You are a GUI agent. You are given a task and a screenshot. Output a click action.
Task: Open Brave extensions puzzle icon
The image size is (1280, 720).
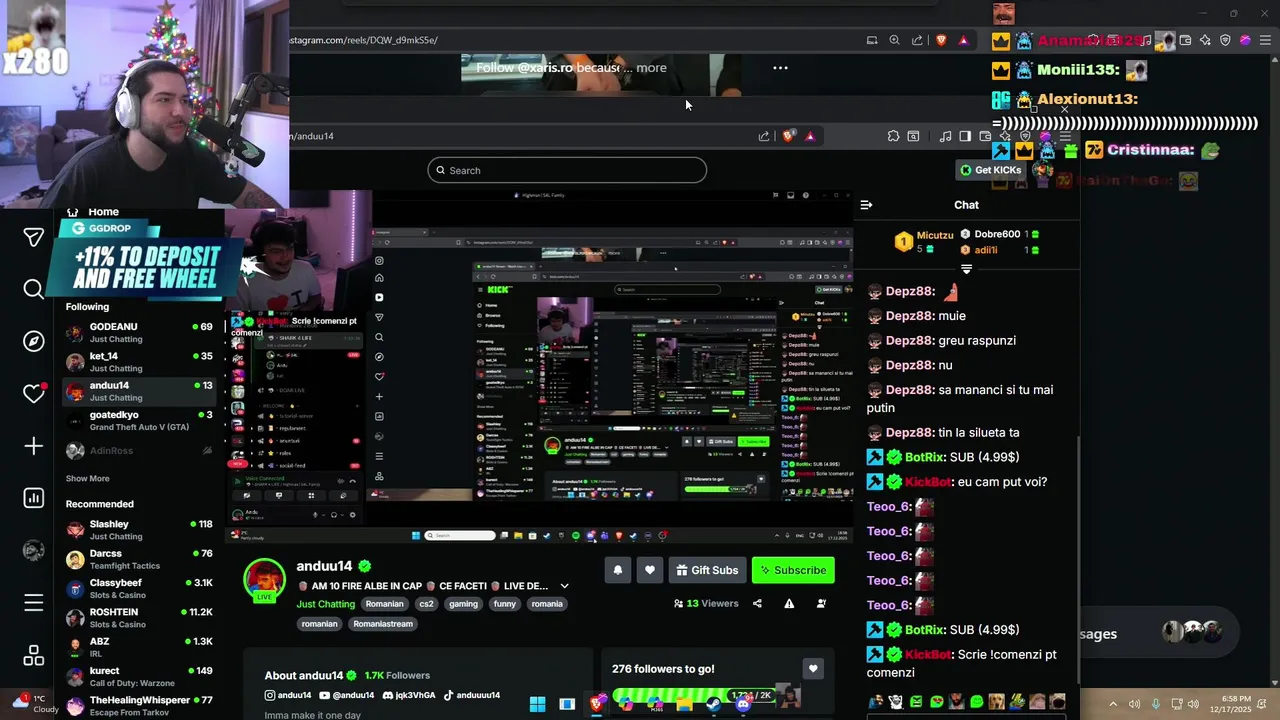tap(893, 136)
